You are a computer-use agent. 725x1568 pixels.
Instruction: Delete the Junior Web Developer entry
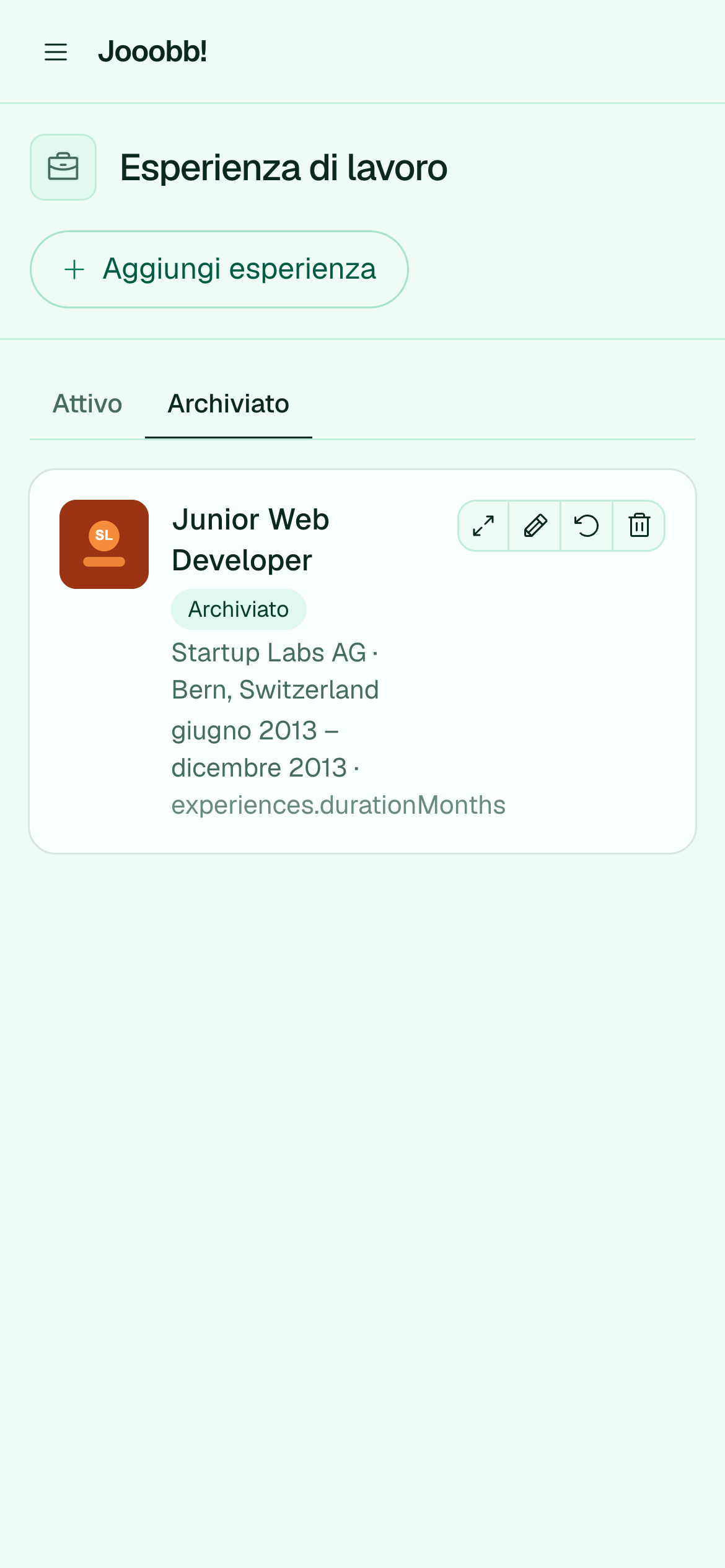pos(639,526)
